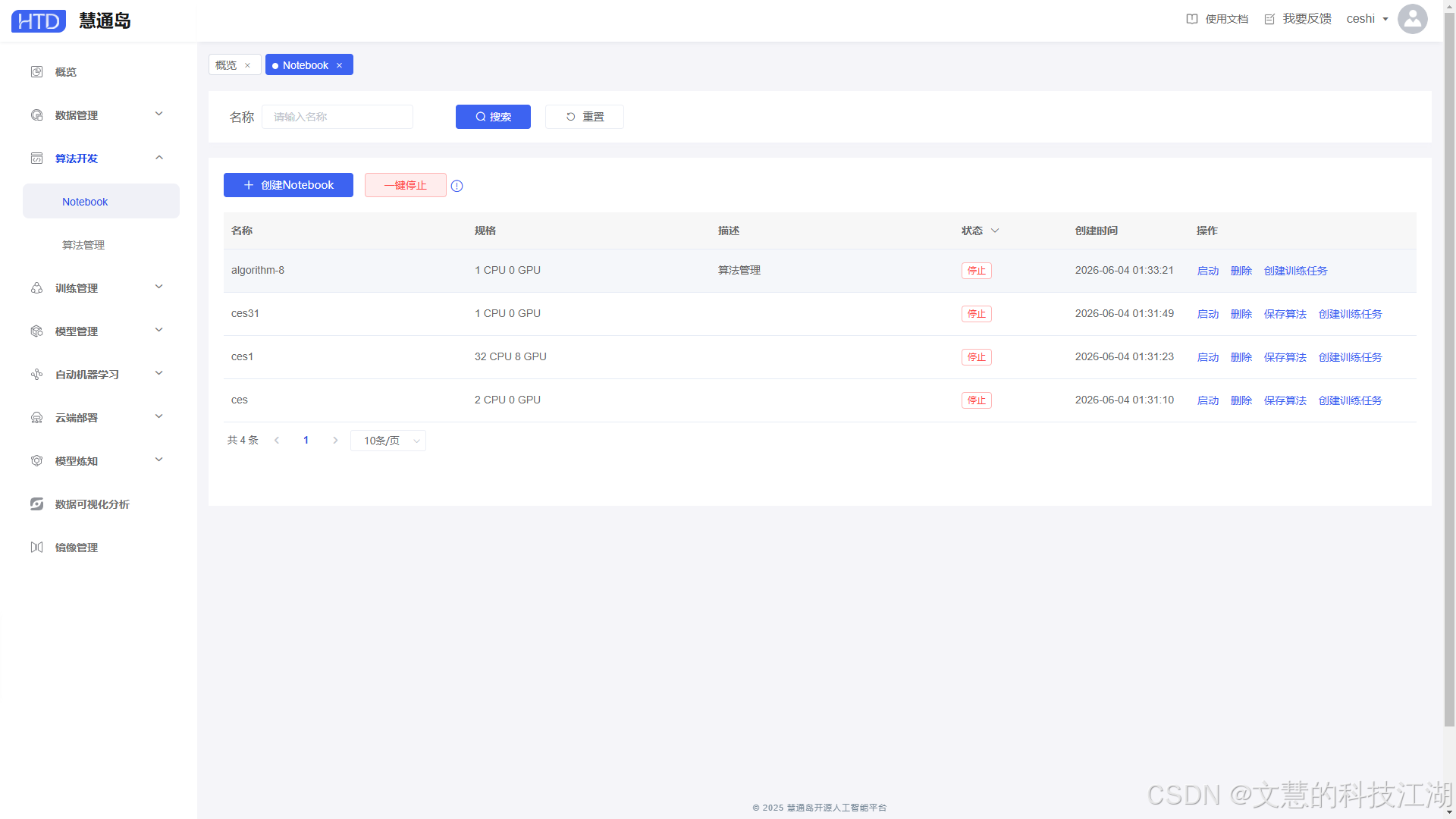Click the 模型管理 sidebar icon

[x=36, y=331]
